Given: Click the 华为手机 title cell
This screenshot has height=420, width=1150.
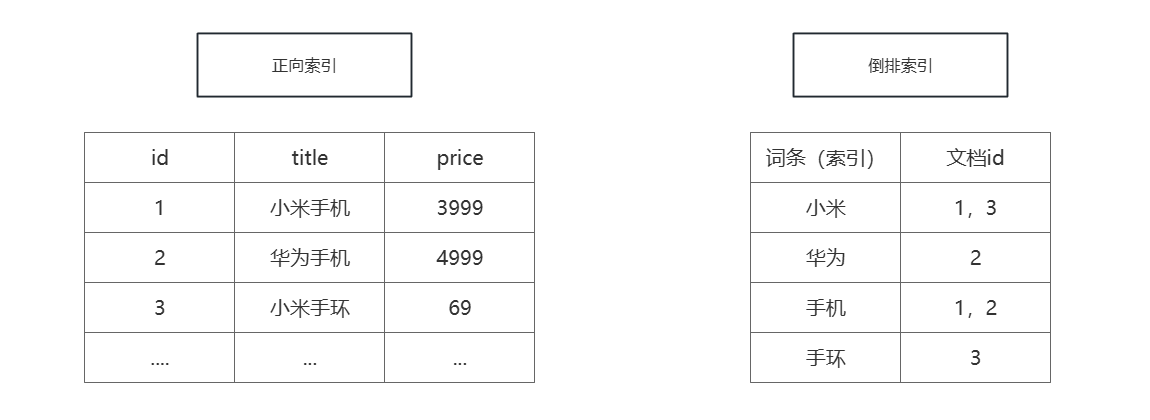Looking at the screenshot, I should pyautogui.click(x=309, y=258).
